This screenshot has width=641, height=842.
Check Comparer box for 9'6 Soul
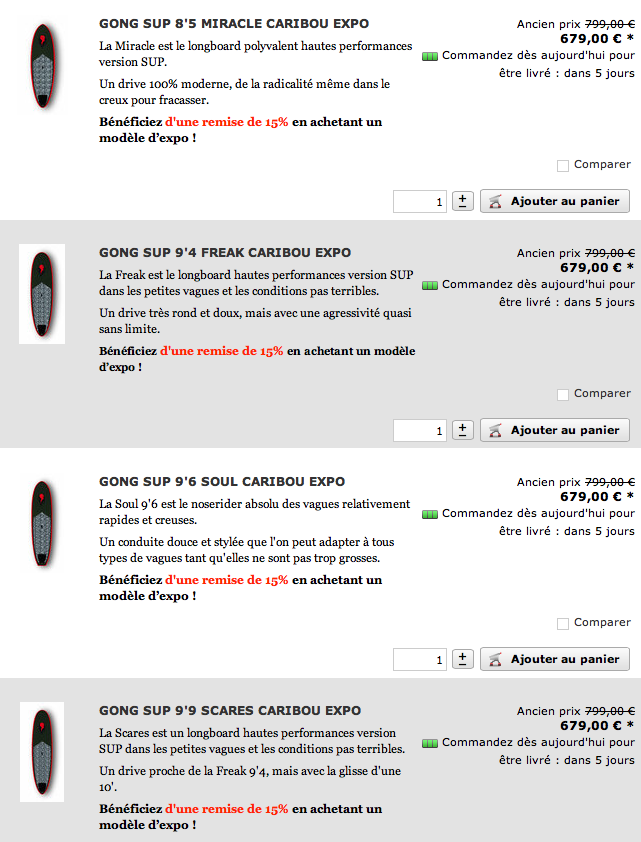click(x=563, y=623)
